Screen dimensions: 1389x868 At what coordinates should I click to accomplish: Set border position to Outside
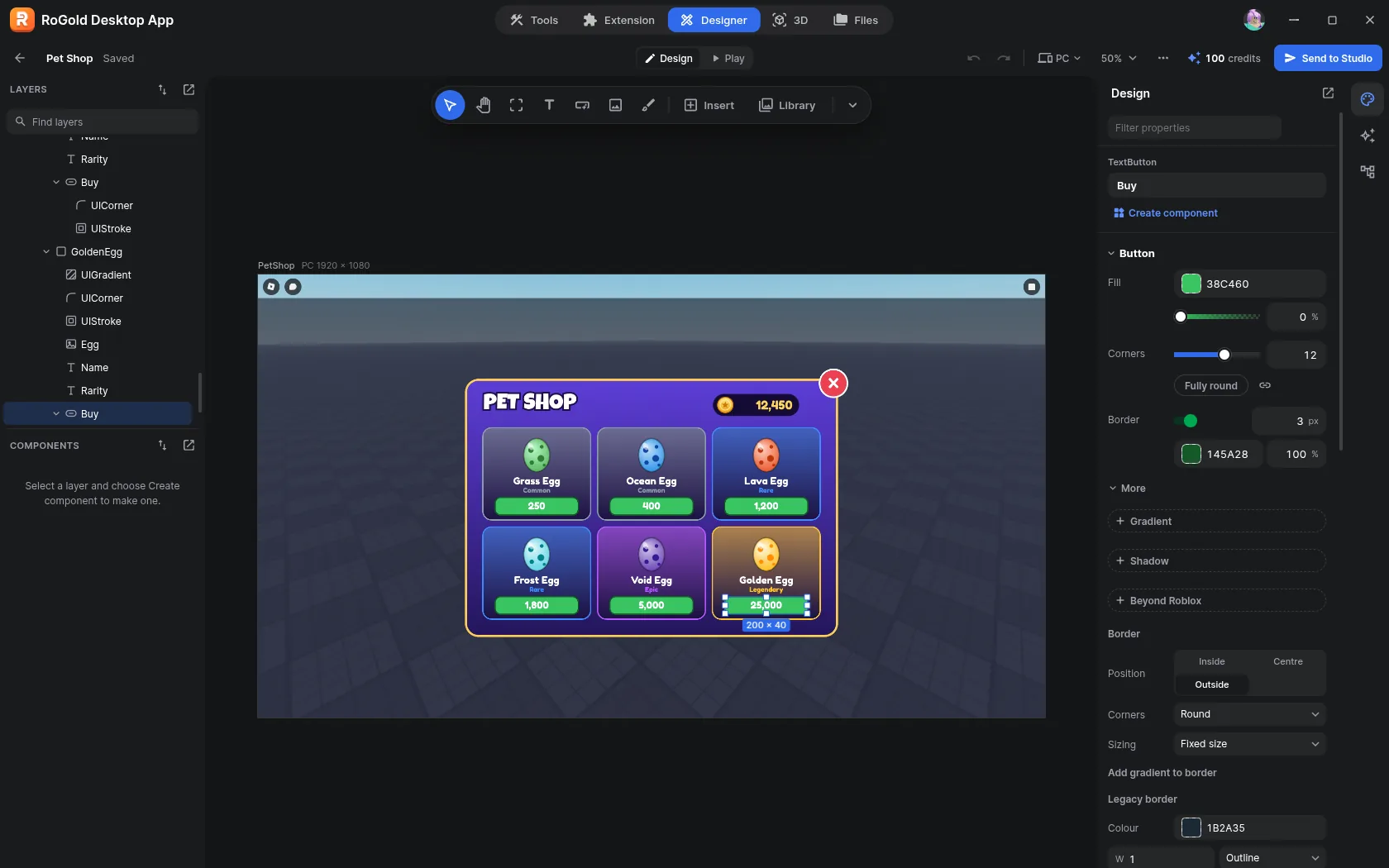click(x=1212, y=684)
